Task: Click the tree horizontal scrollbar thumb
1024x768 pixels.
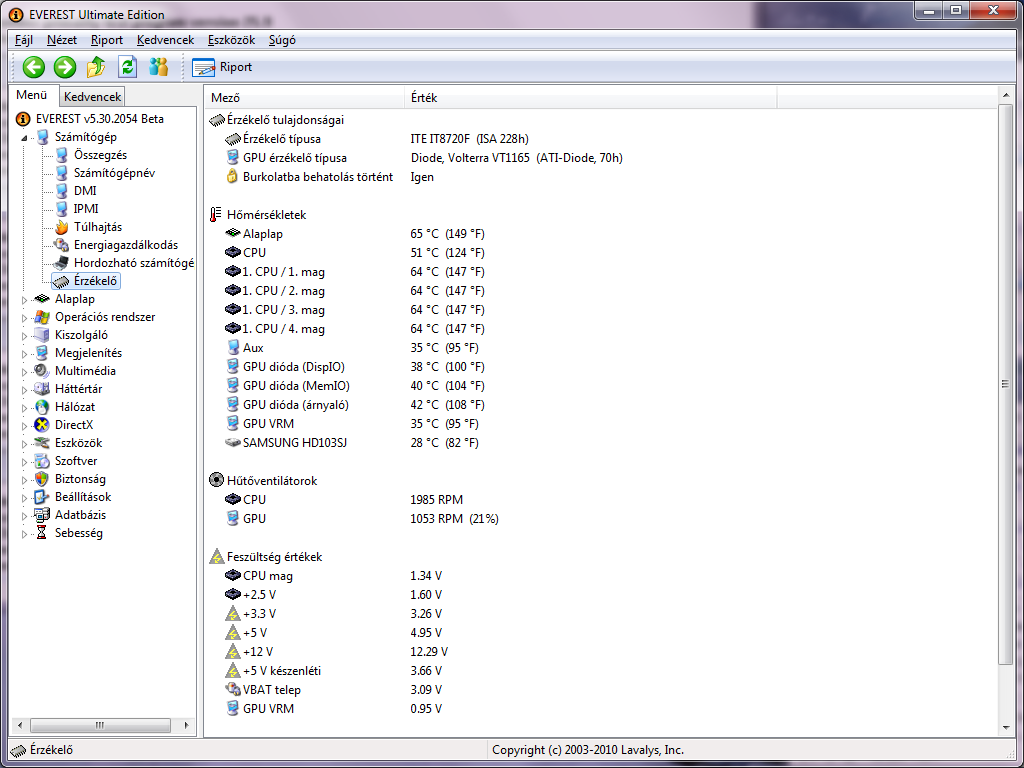Action: [100, 725]
